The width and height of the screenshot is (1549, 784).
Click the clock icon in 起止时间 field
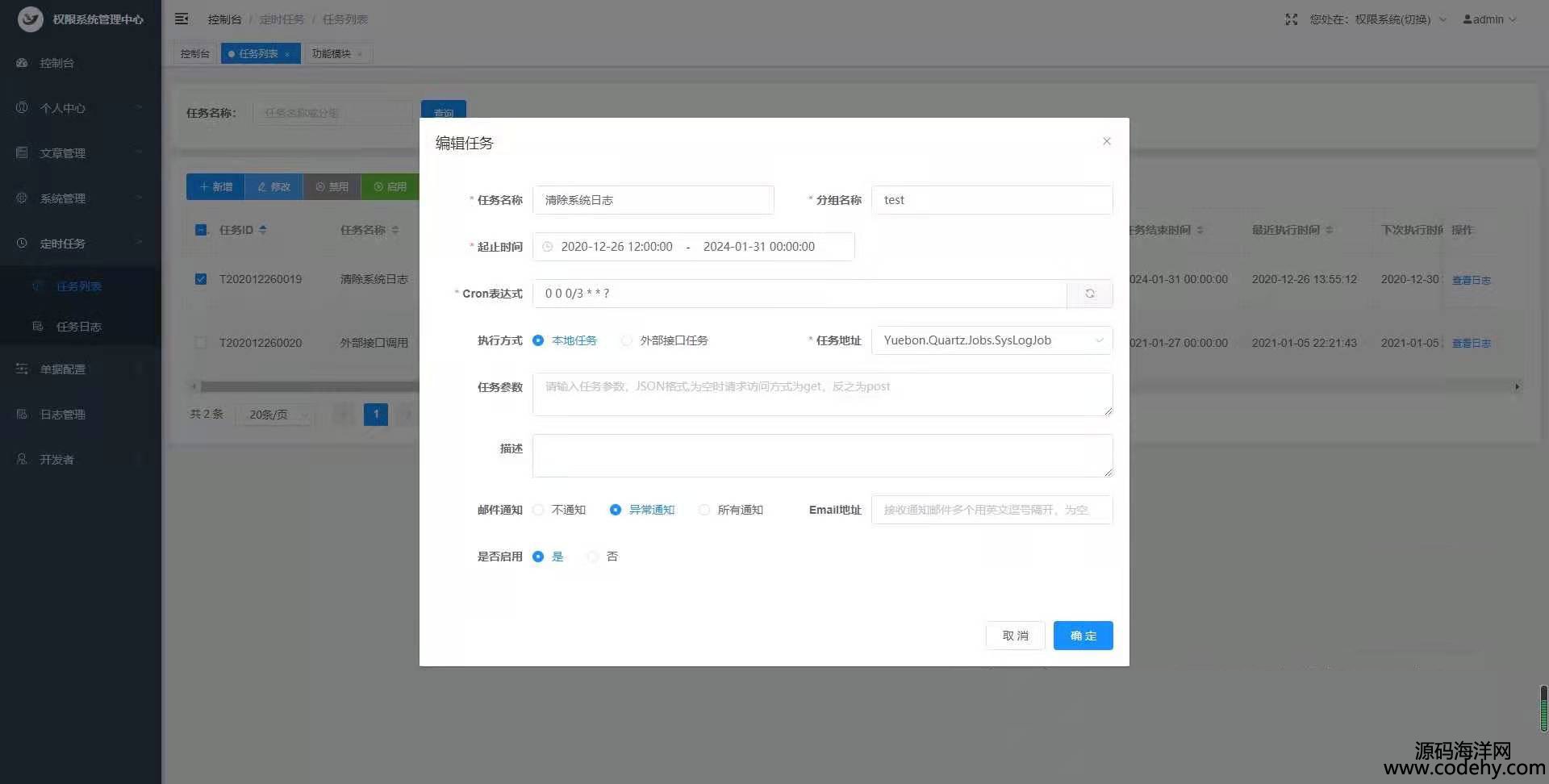click(x=548, y=247)
